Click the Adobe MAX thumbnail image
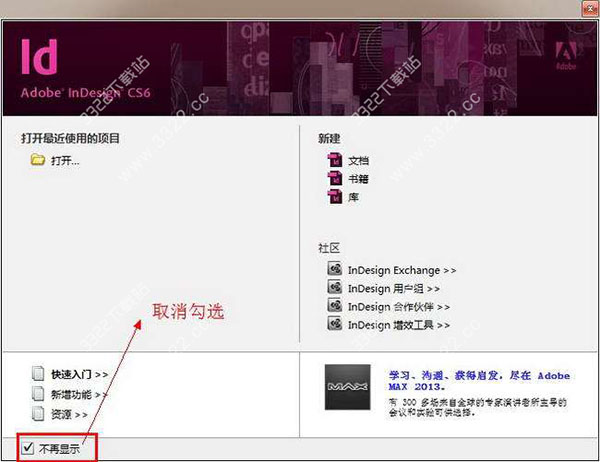The height and width of the screenshot is (462, 600). click(347, 387)
